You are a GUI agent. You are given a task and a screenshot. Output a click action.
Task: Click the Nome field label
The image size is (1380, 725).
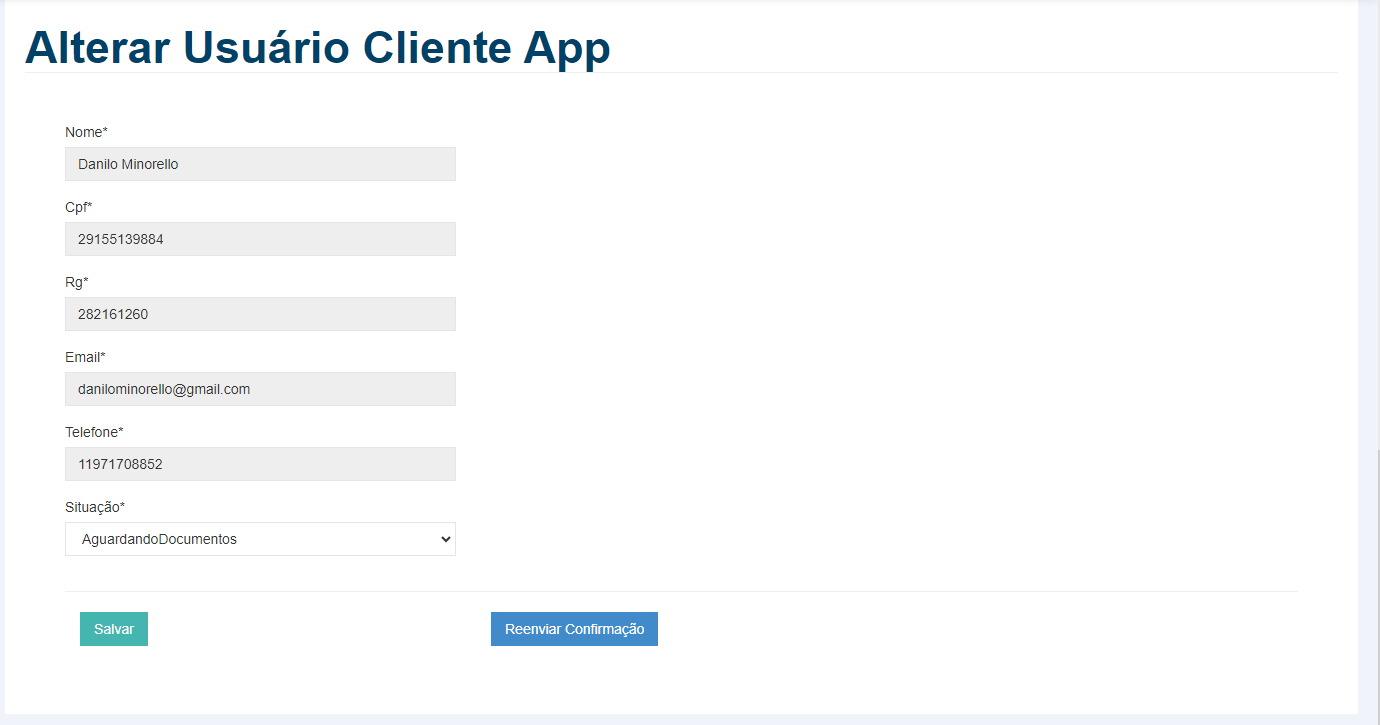point(85,132)
